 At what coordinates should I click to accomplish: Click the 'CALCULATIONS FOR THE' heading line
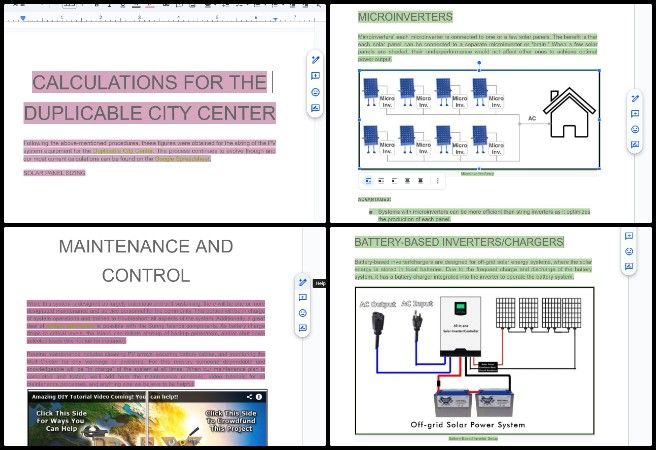pyautogui.click(x=149, y=82)
